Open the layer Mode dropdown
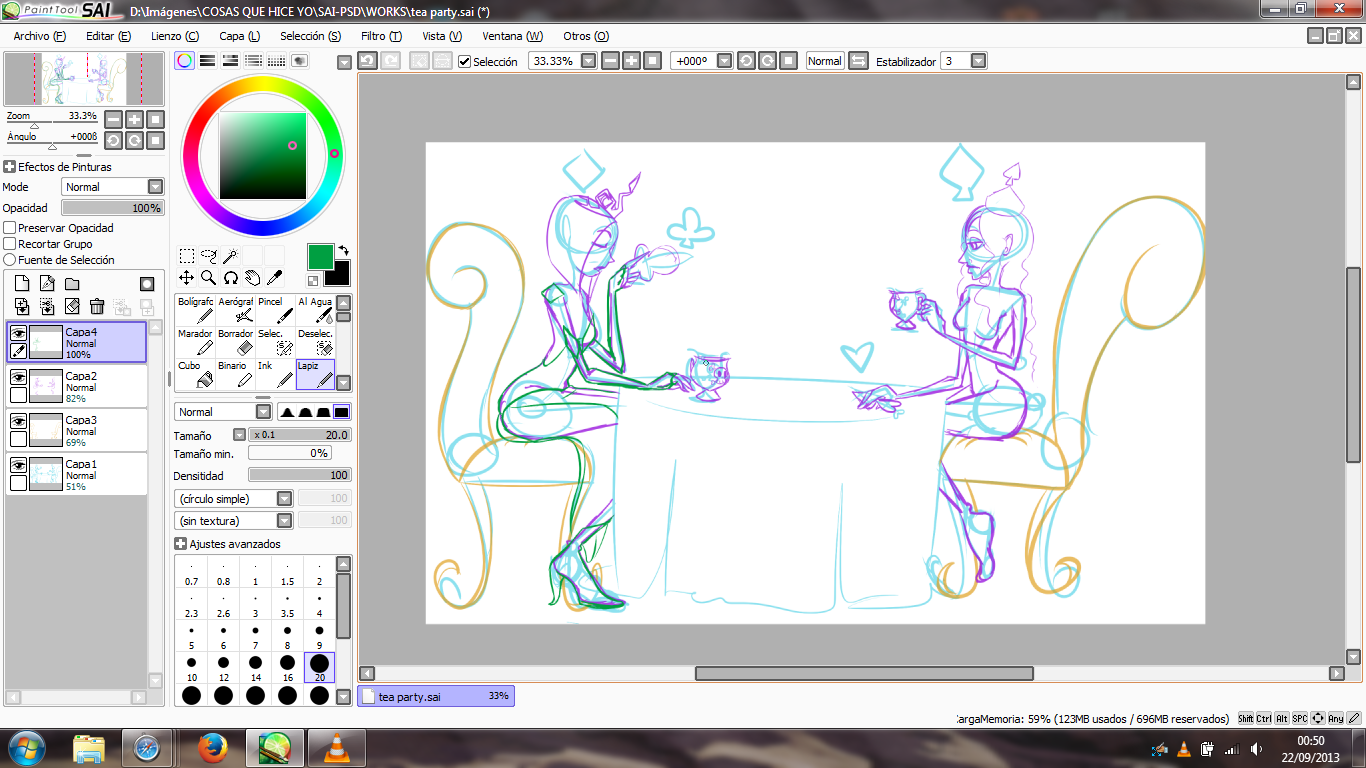The height and width of the screenshot is (768, 1366). tap(112, 187)
